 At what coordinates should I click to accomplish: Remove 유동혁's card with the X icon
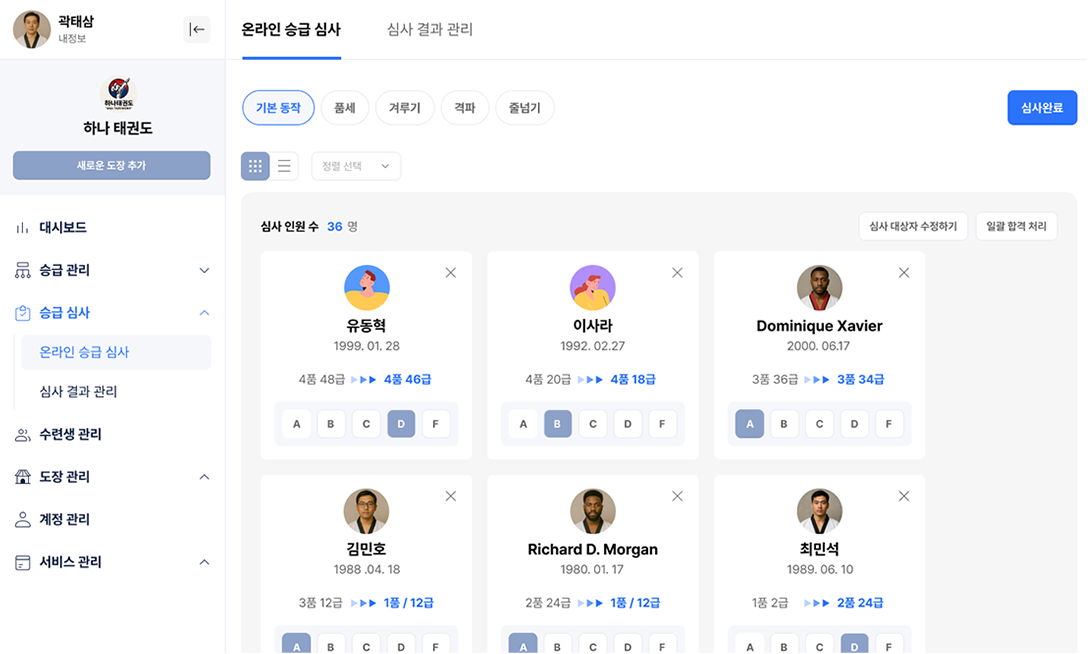tap(450, 273)
